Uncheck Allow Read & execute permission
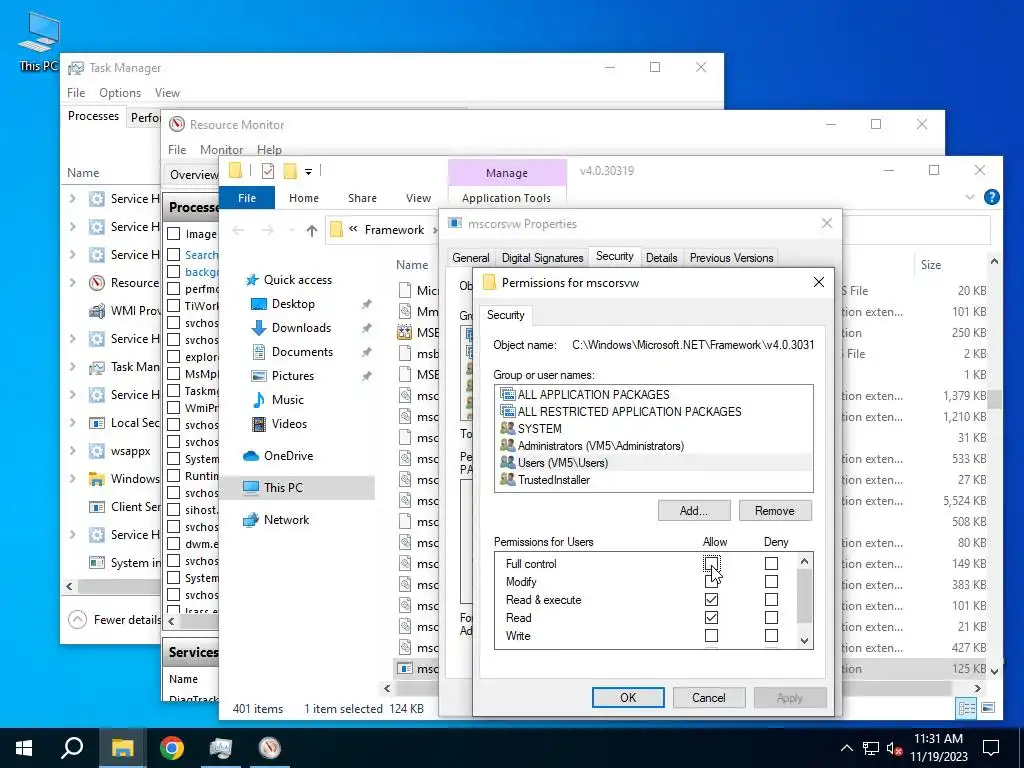The image size is (1024, 768). pyautogui.click(x=711, y=600)
